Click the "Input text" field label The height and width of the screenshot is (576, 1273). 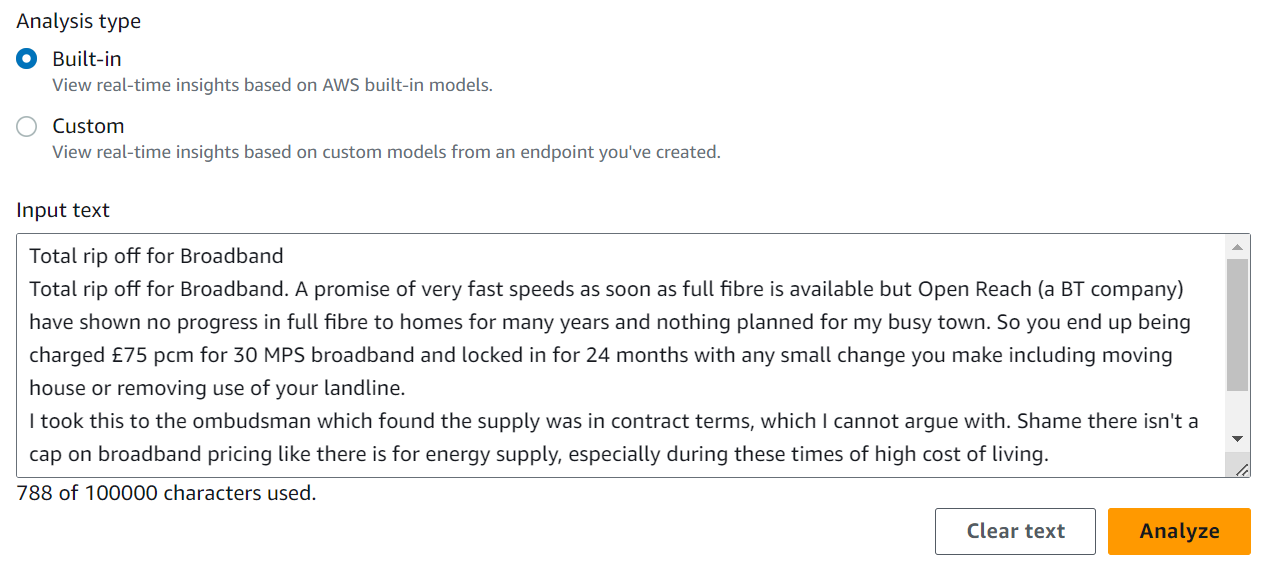(x=63, y=210)
